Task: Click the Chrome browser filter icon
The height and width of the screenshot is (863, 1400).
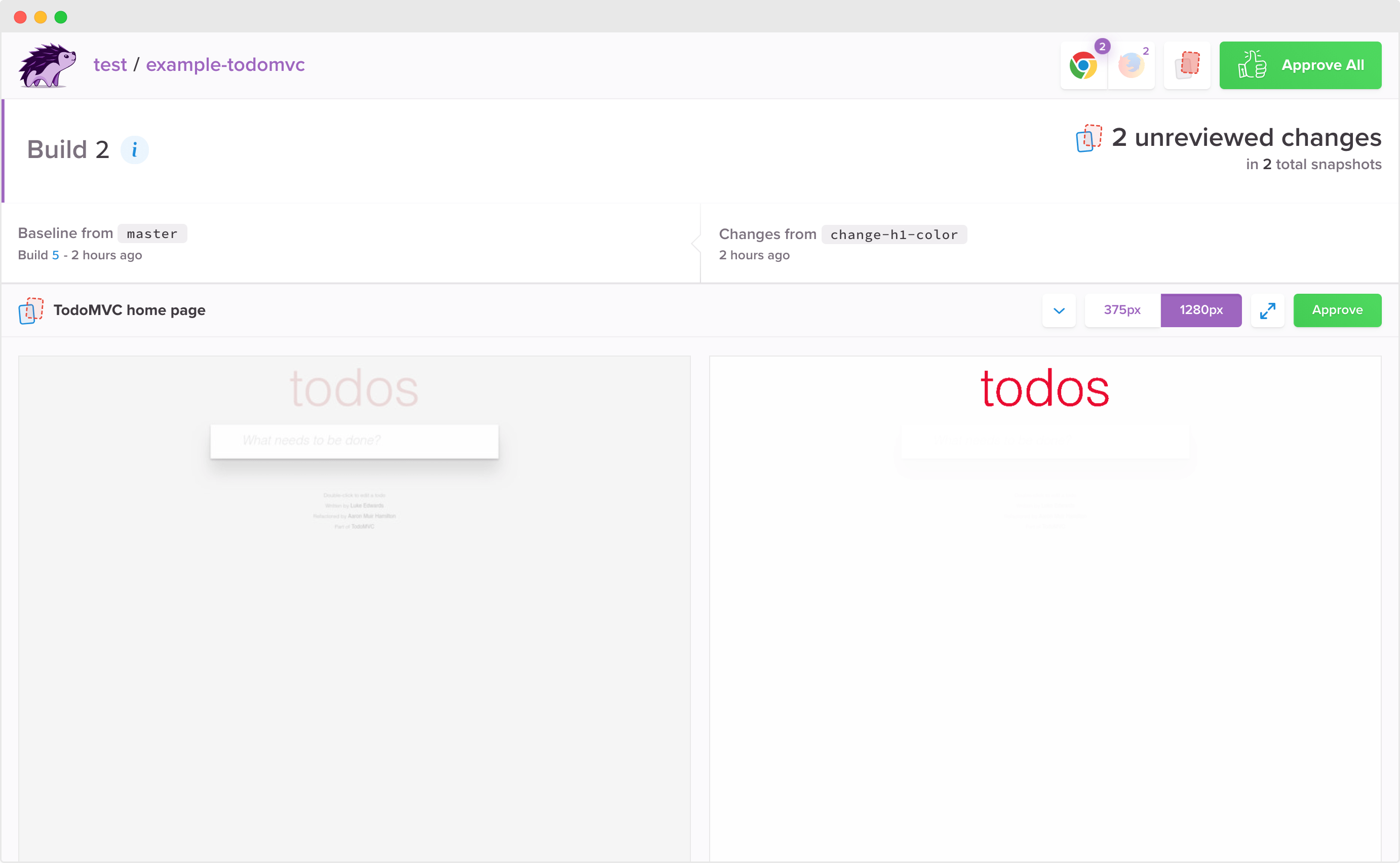Action: [x=1085, y=65]
